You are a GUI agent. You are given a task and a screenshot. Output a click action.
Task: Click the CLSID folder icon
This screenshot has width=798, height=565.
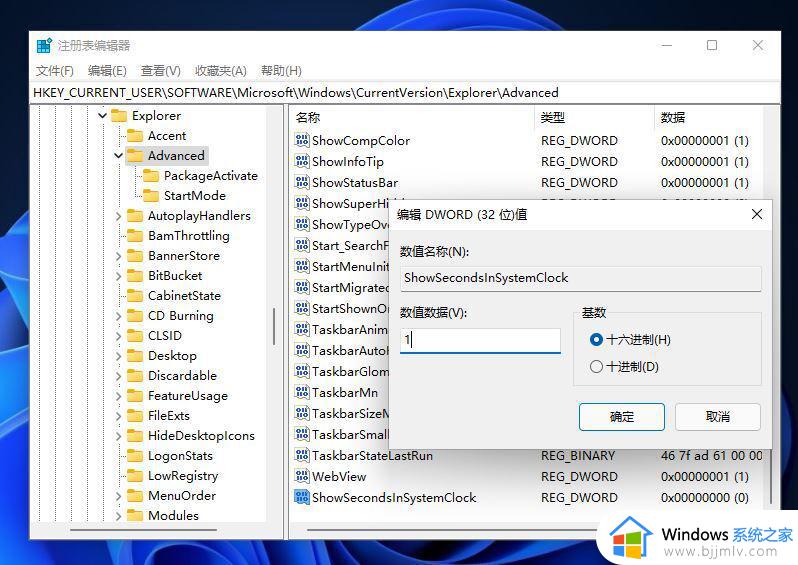[x=135, y=335]
